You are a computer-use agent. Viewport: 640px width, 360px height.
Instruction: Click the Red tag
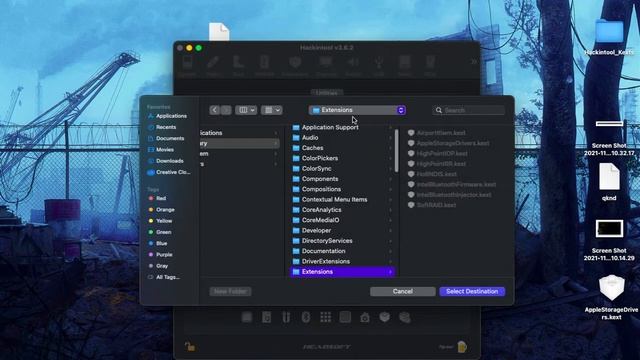tap(158, 198)
